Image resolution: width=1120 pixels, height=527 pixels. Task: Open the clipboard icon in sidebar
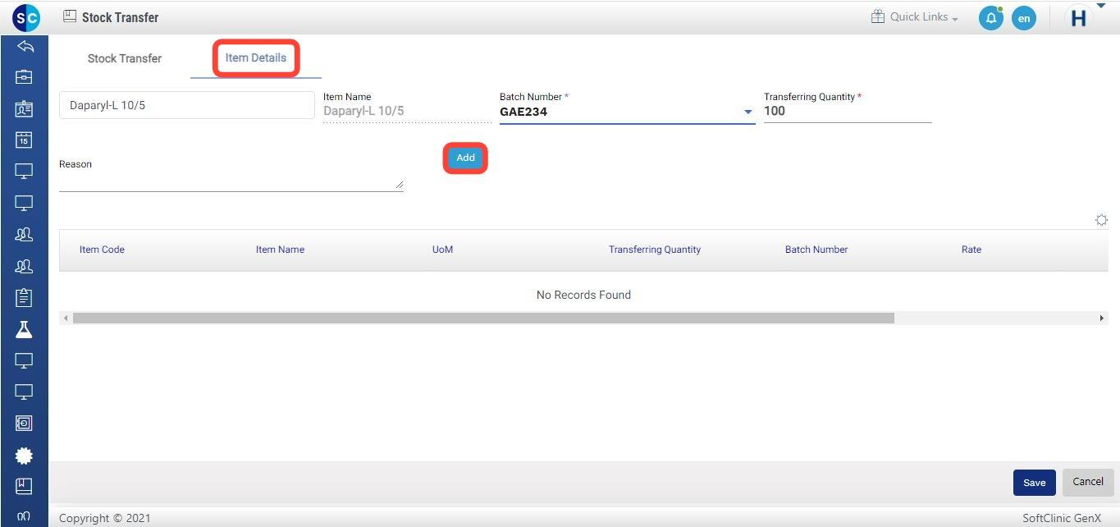tap(24, 298)
